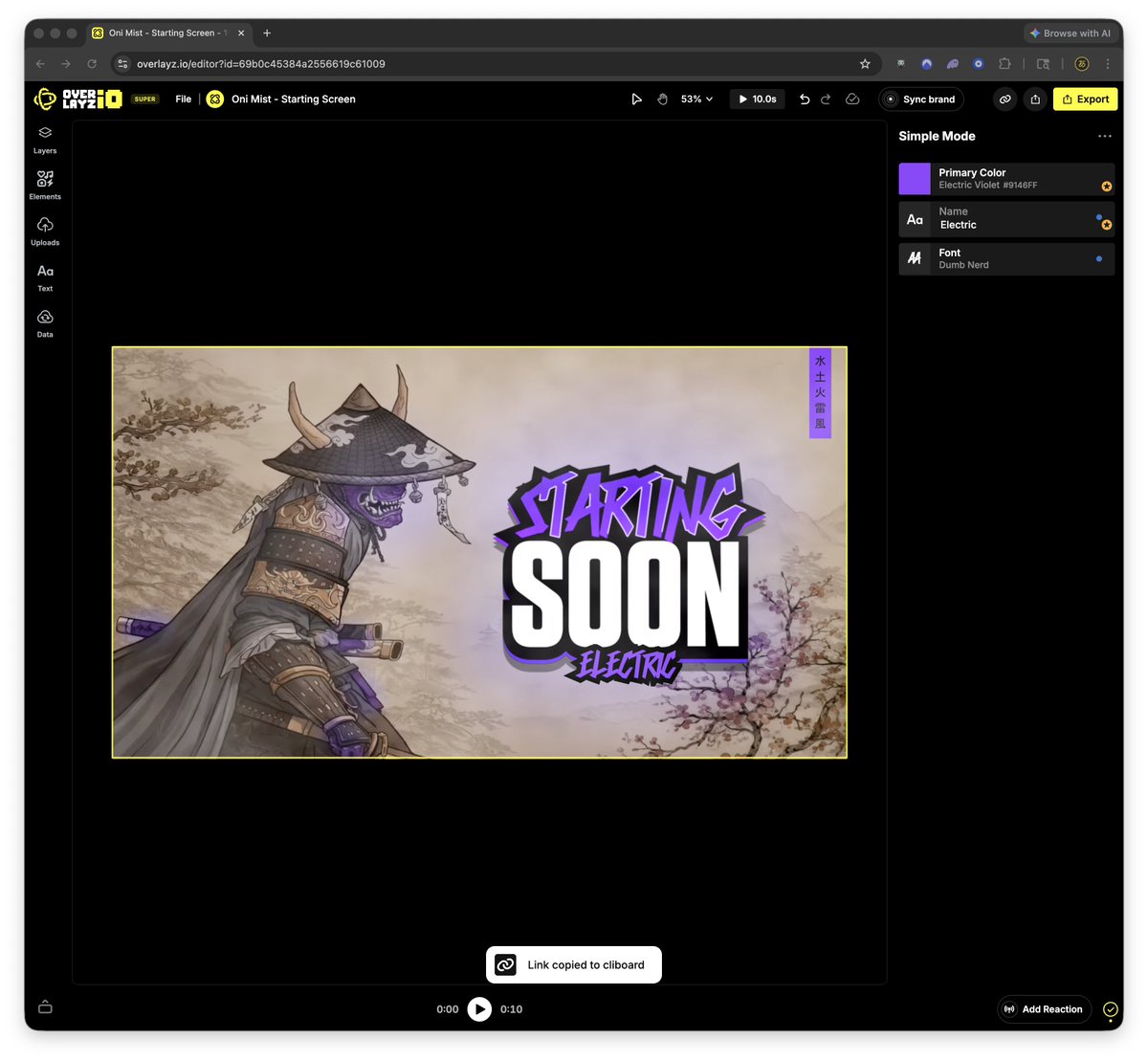Click the Overlayz.io logo
Screen dimensions: 1148x1061
(x=77, y=99)
